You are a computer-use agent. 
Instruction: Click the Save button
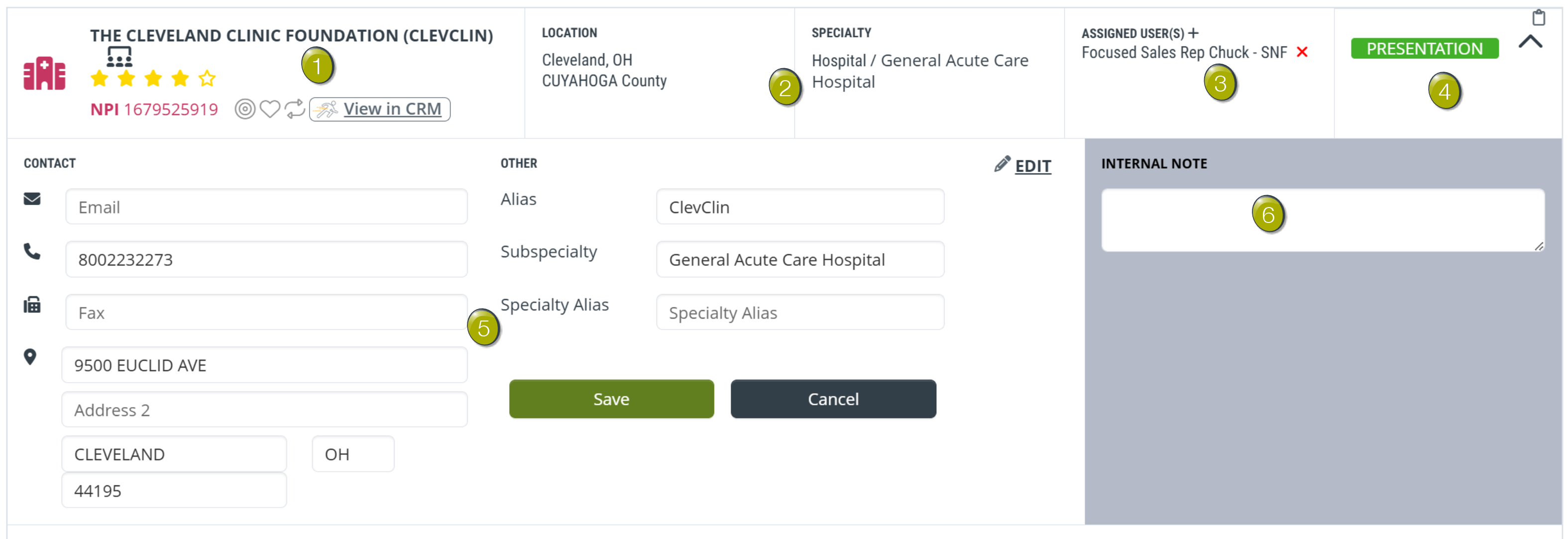[x=611, y=399]
